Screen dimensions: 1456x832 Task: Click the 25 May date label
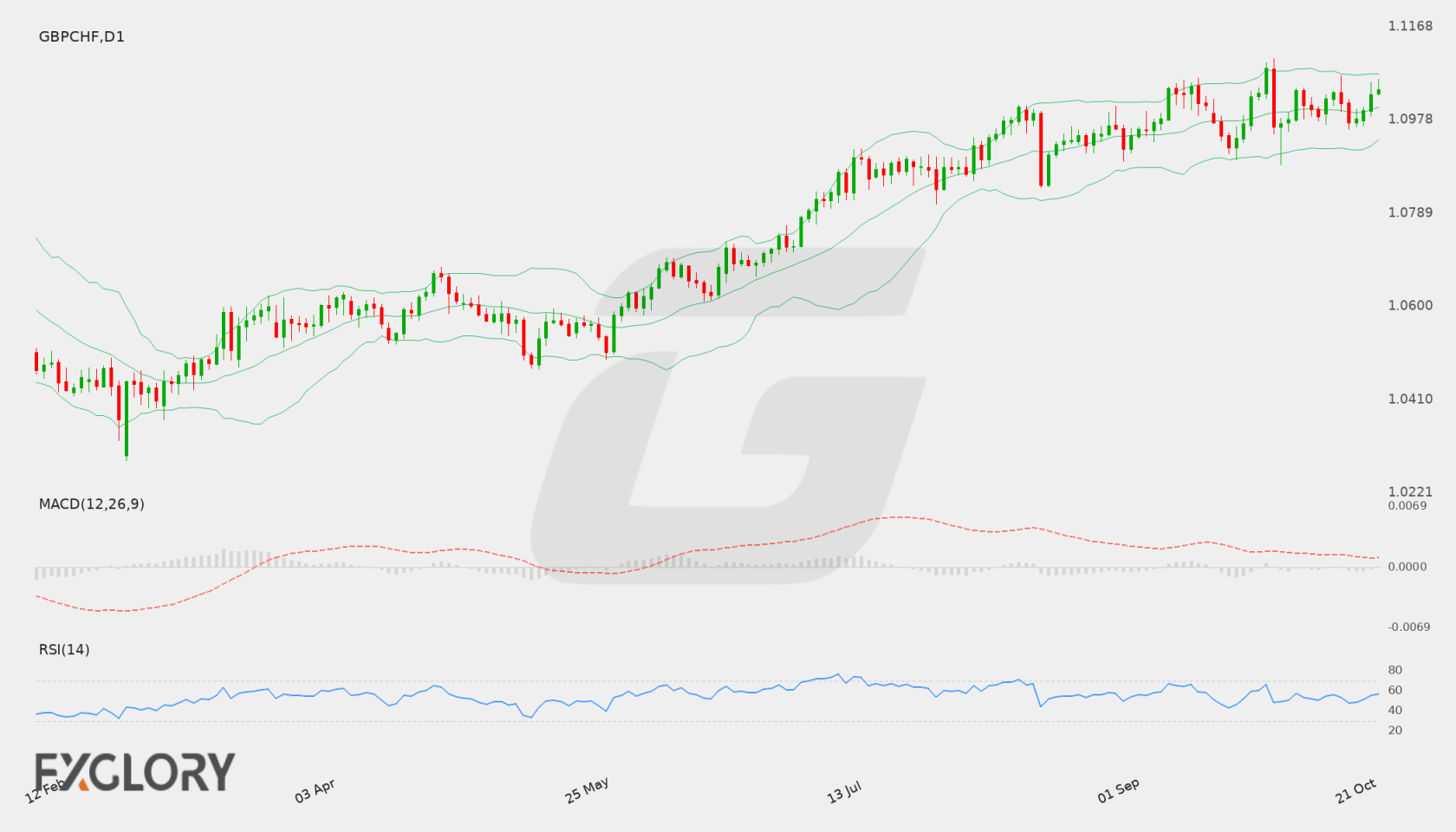click(587, 790)
